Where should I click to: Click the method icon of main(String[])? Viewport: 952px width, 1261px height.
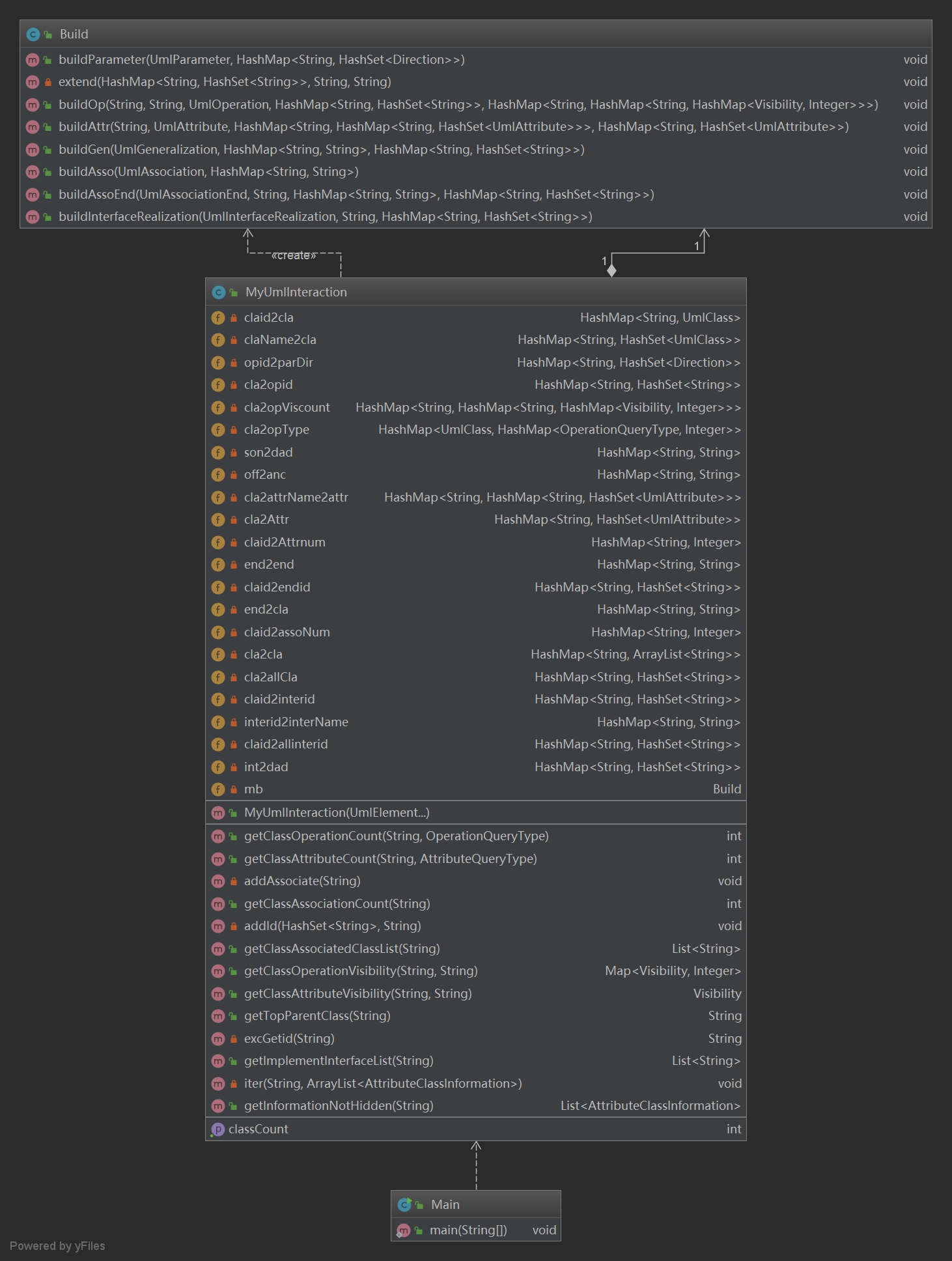click(404, 1230)
